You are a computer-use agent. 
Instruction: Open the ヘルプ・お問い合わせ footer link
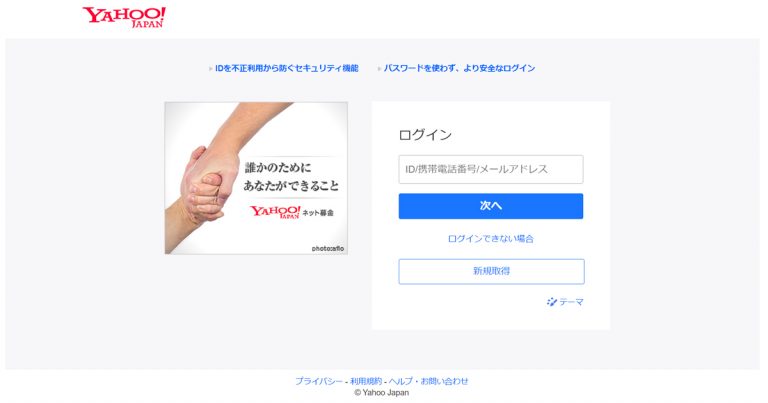pos(429,381)
